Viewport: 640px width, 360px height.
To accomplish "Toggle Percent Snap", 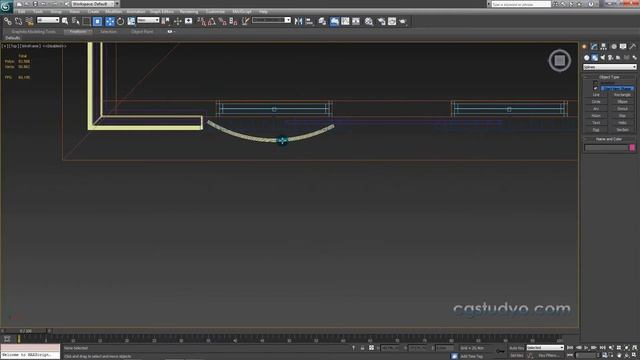I will click(222, 21).
